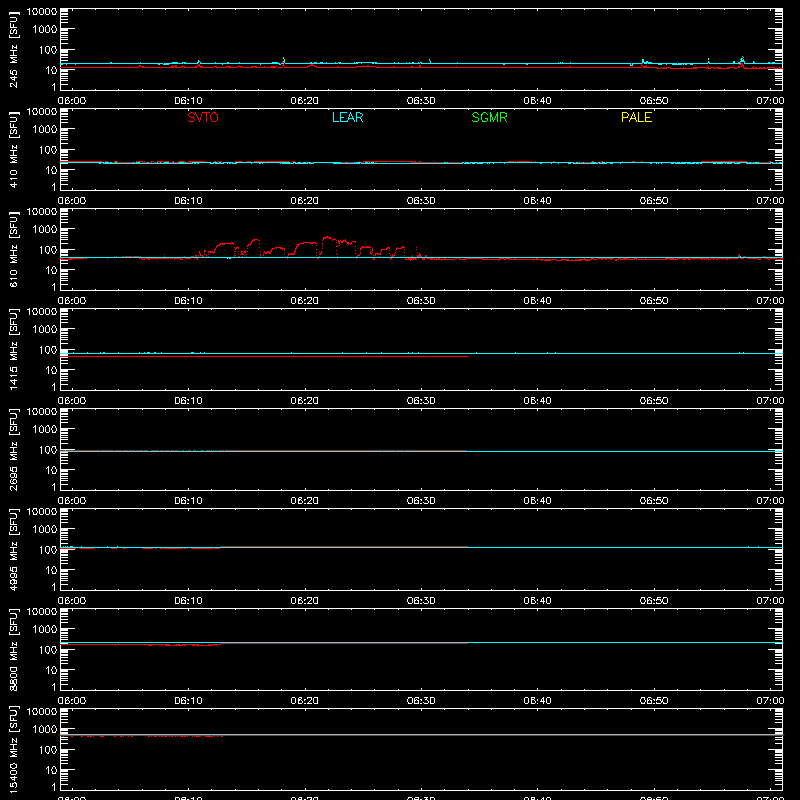Image resolution: width=800 pixels, height=800 pixels.
Task: Click the 100 y-axis value on 610 MHz panel
Action: [48, 250]
